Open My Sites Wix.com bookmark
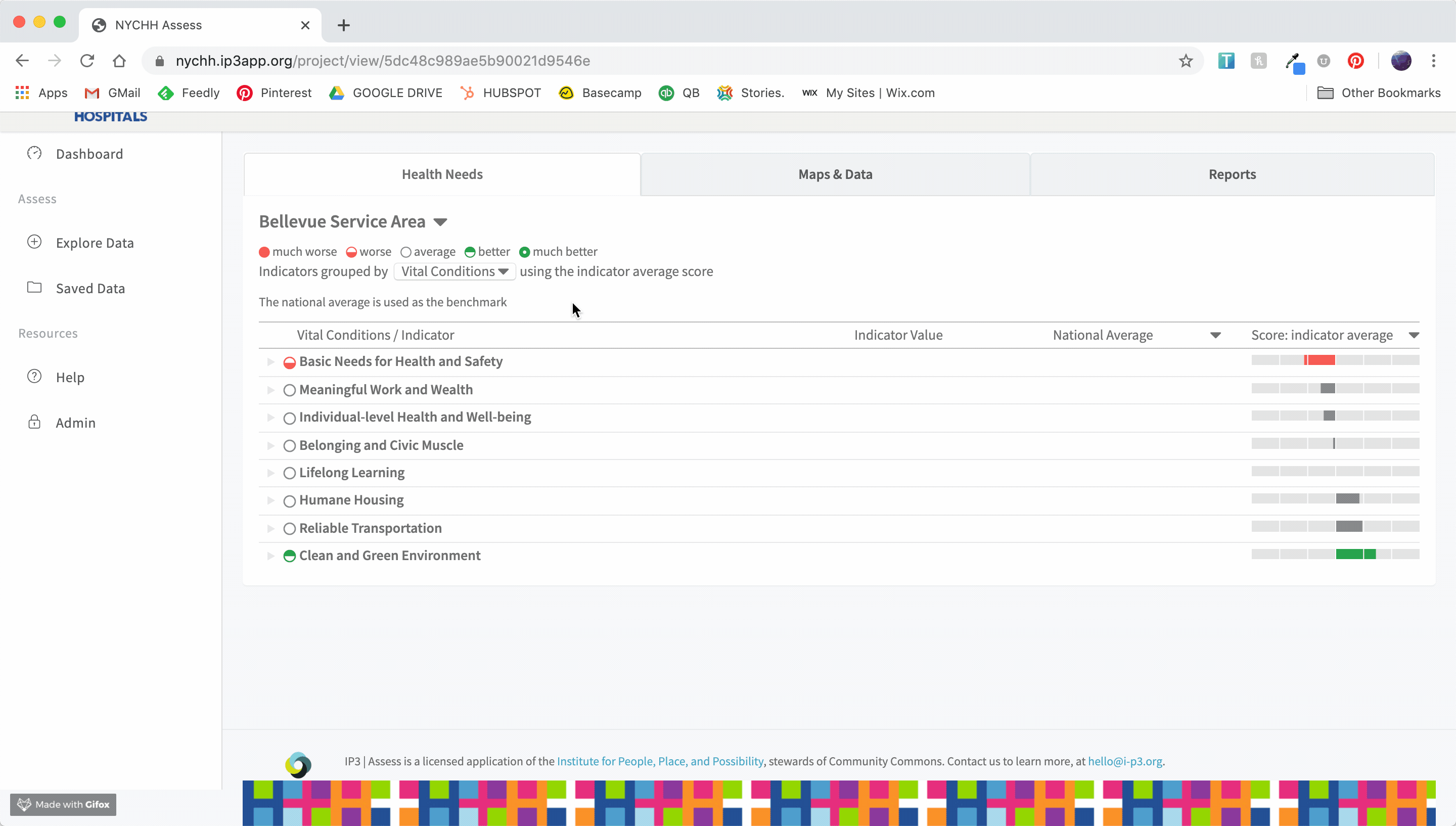1456x826 pixels. click(868, 93)
